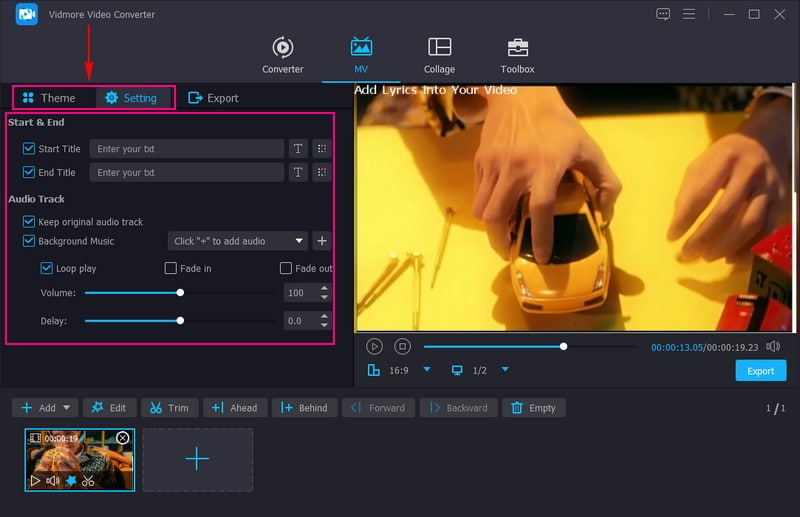
Task: Open the Collage tab
Action: [x=439, y=56]
